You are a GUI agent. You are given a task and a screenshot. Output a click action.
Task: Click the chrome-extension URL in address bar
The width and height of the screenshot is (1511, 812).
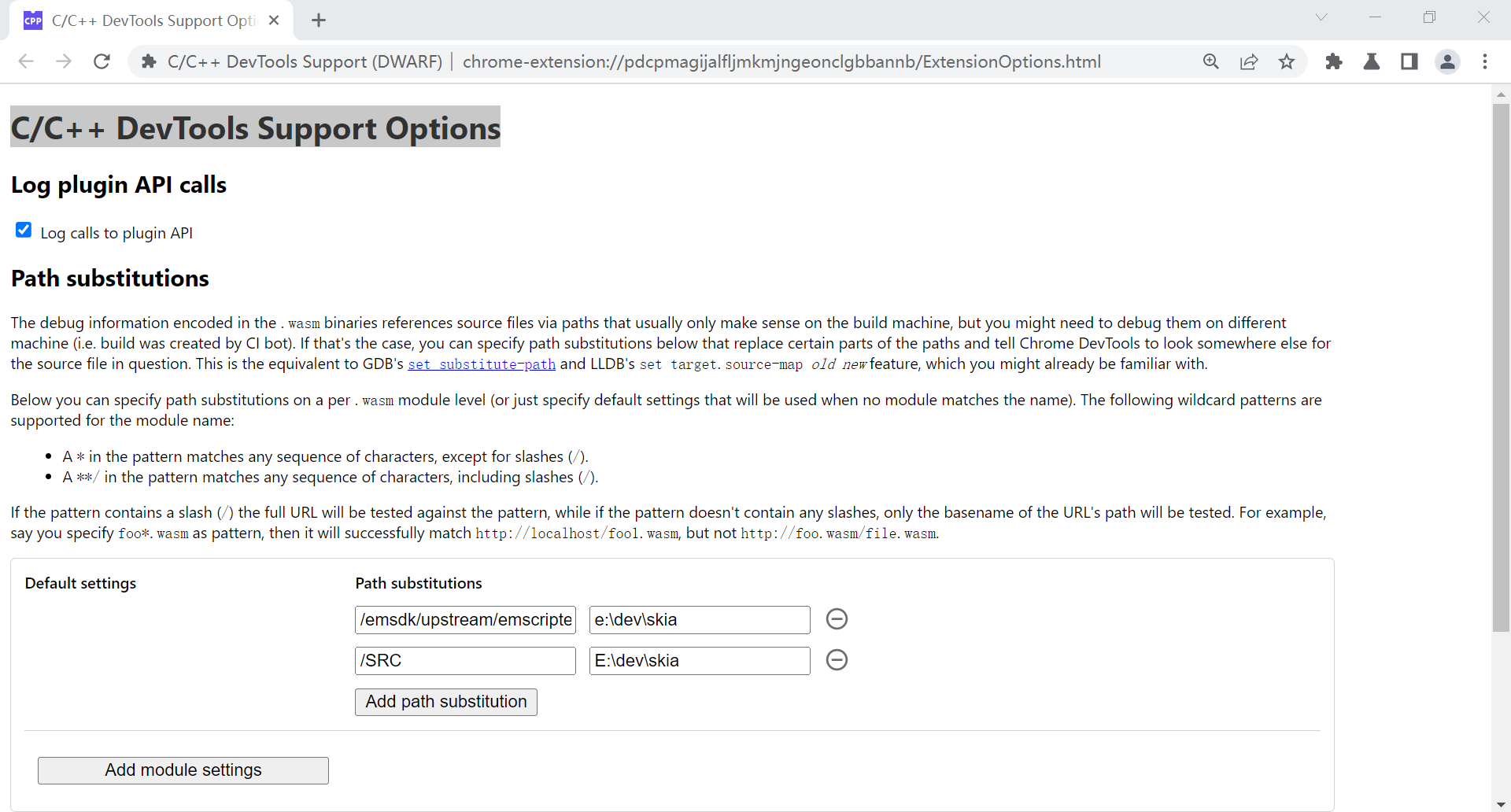point(781,61)
